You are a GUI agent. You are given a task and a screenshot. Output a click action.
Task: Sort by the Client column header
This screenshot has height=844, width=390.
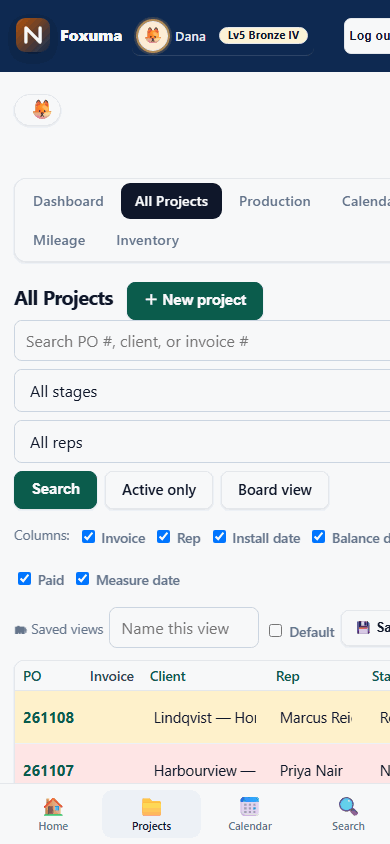168,676
